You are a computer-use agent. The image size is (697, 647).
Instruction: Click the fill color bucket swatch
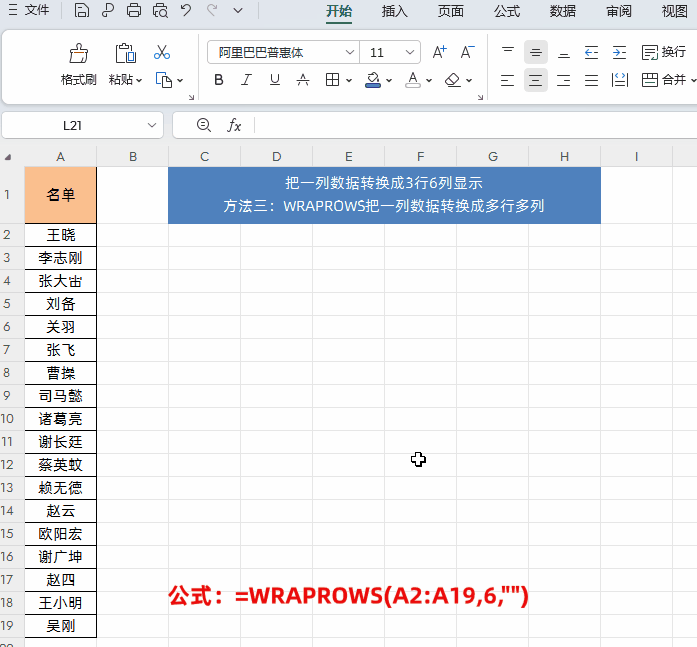pos(373,80)
